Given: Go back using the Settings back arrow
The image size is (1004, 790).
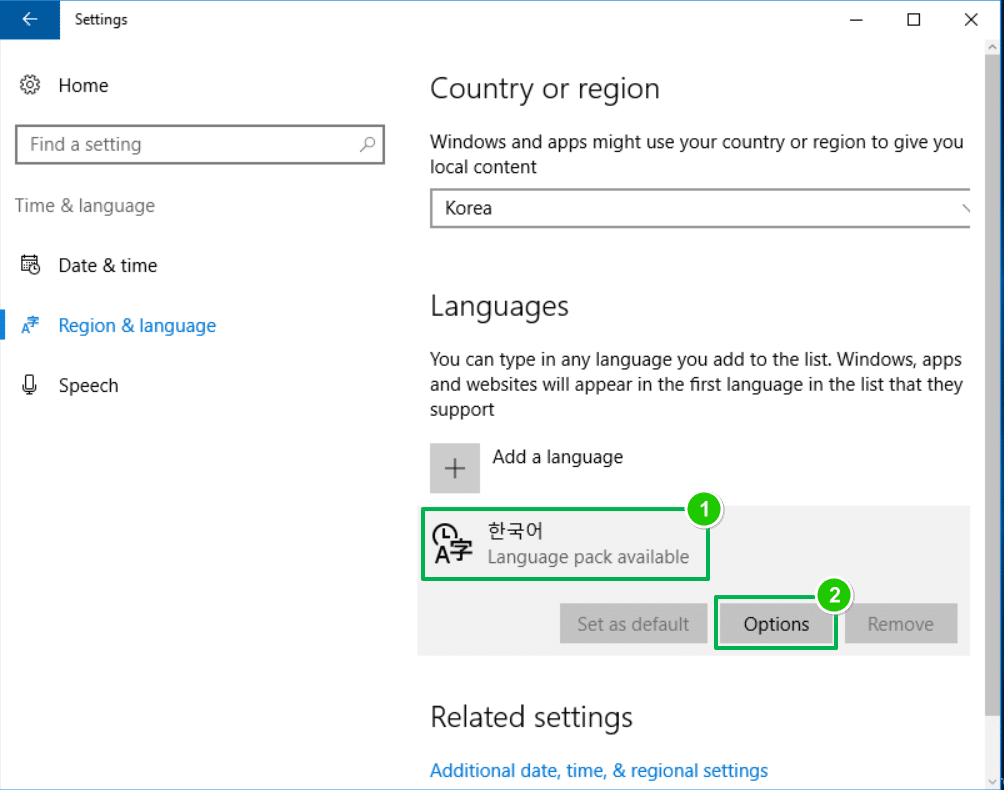Looking at the screenshot, I should tap(29, 20).
